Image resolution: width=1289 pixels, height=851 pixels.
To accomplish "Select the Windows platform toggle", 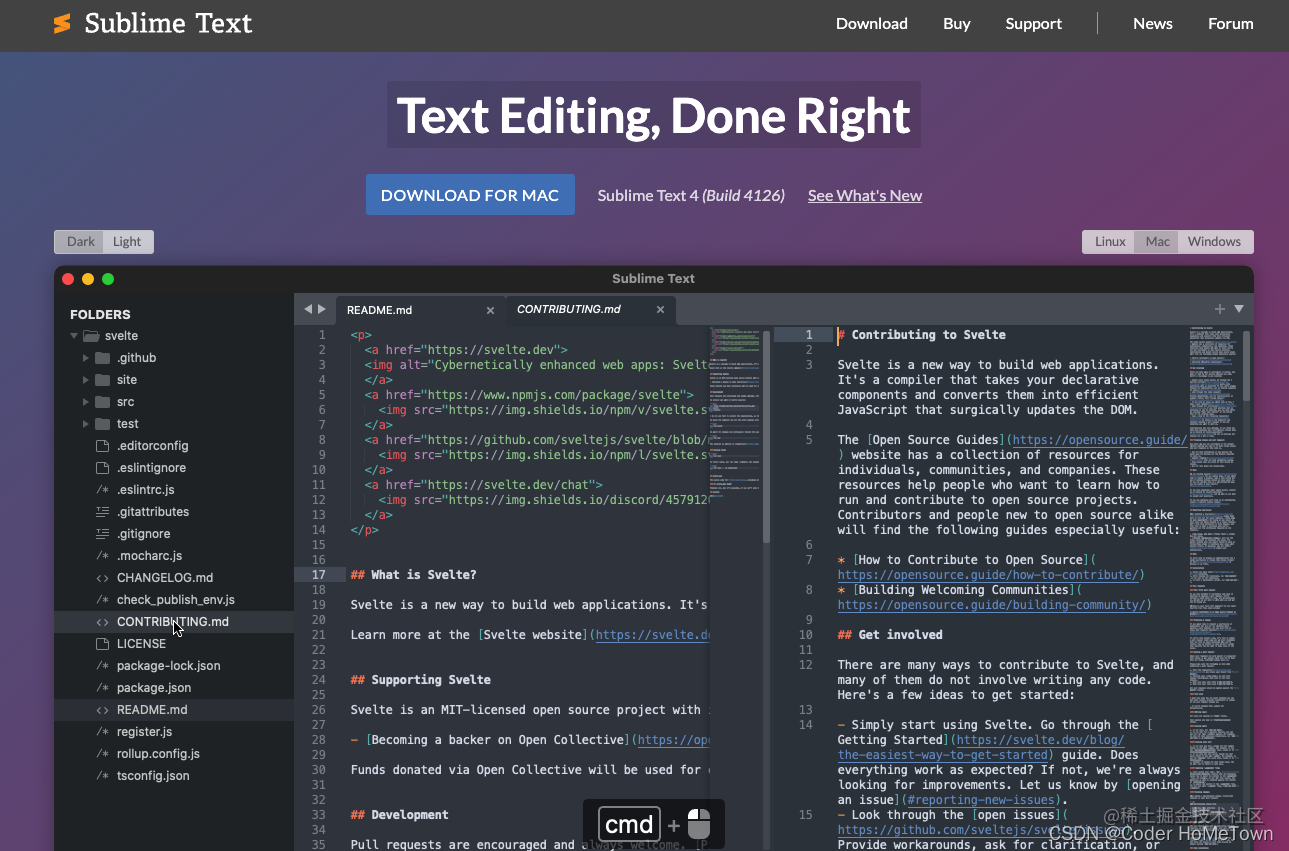I will point(1215,242).
